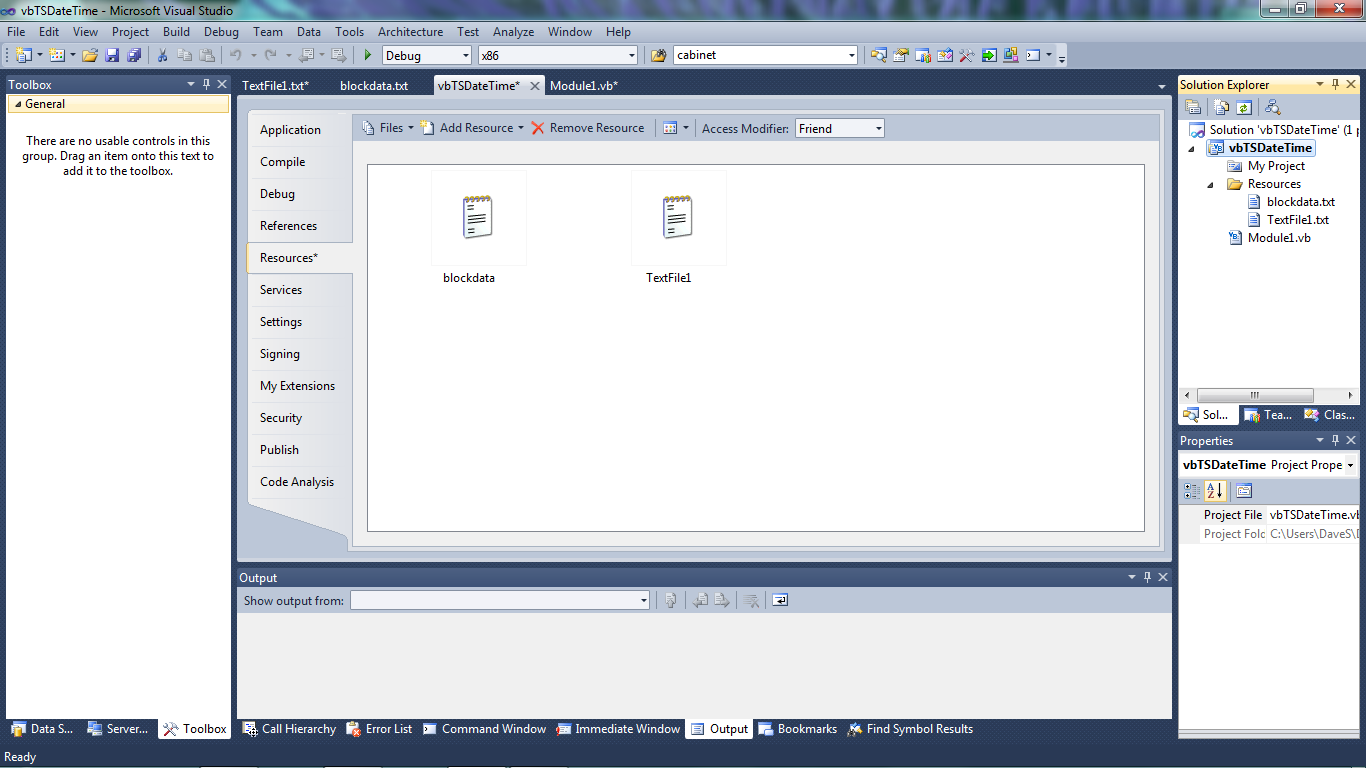Click the Find in Files toolbar icon

pos(658,56)
